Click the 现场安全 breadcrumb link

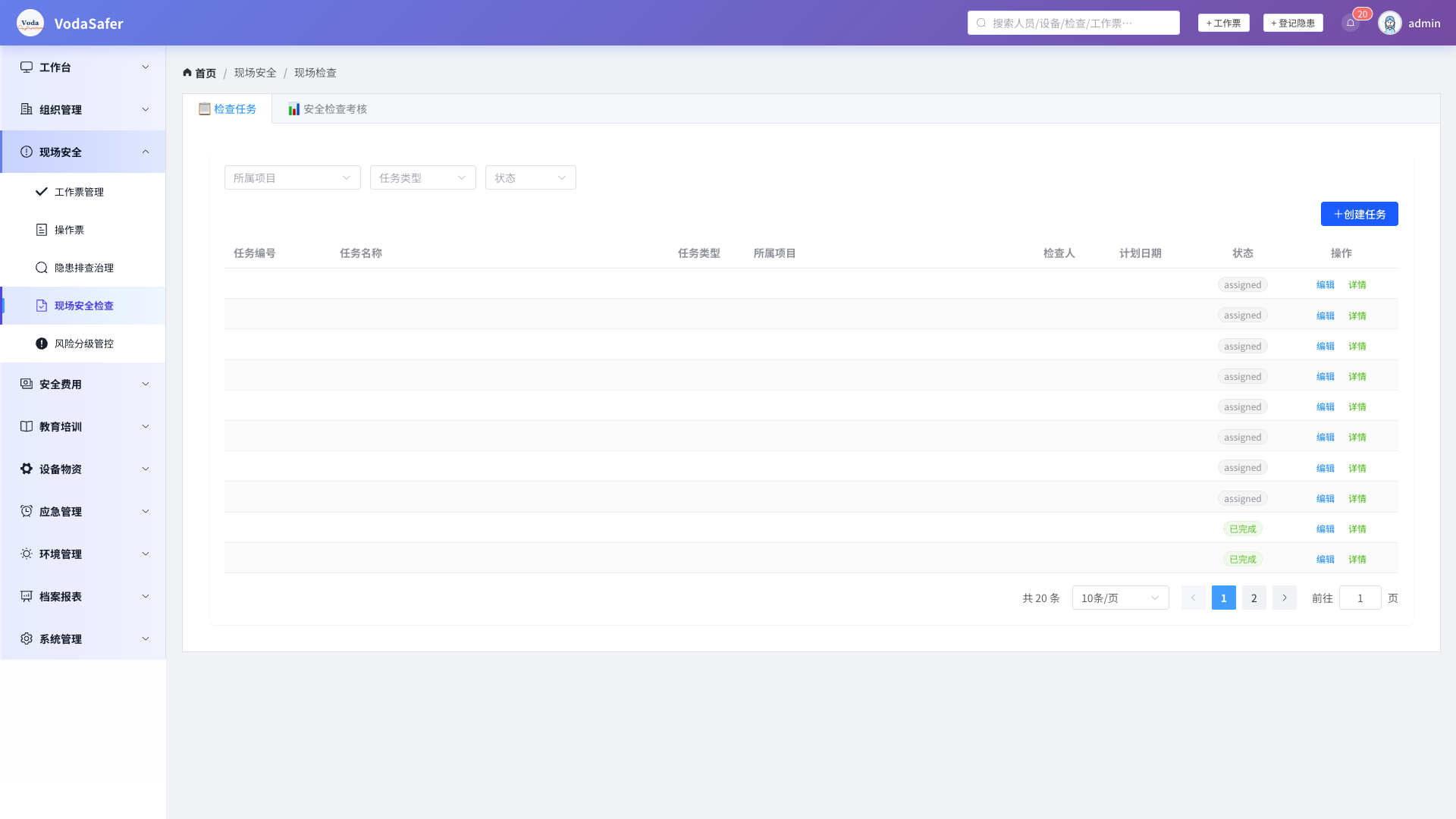click(x=256, y=73)
